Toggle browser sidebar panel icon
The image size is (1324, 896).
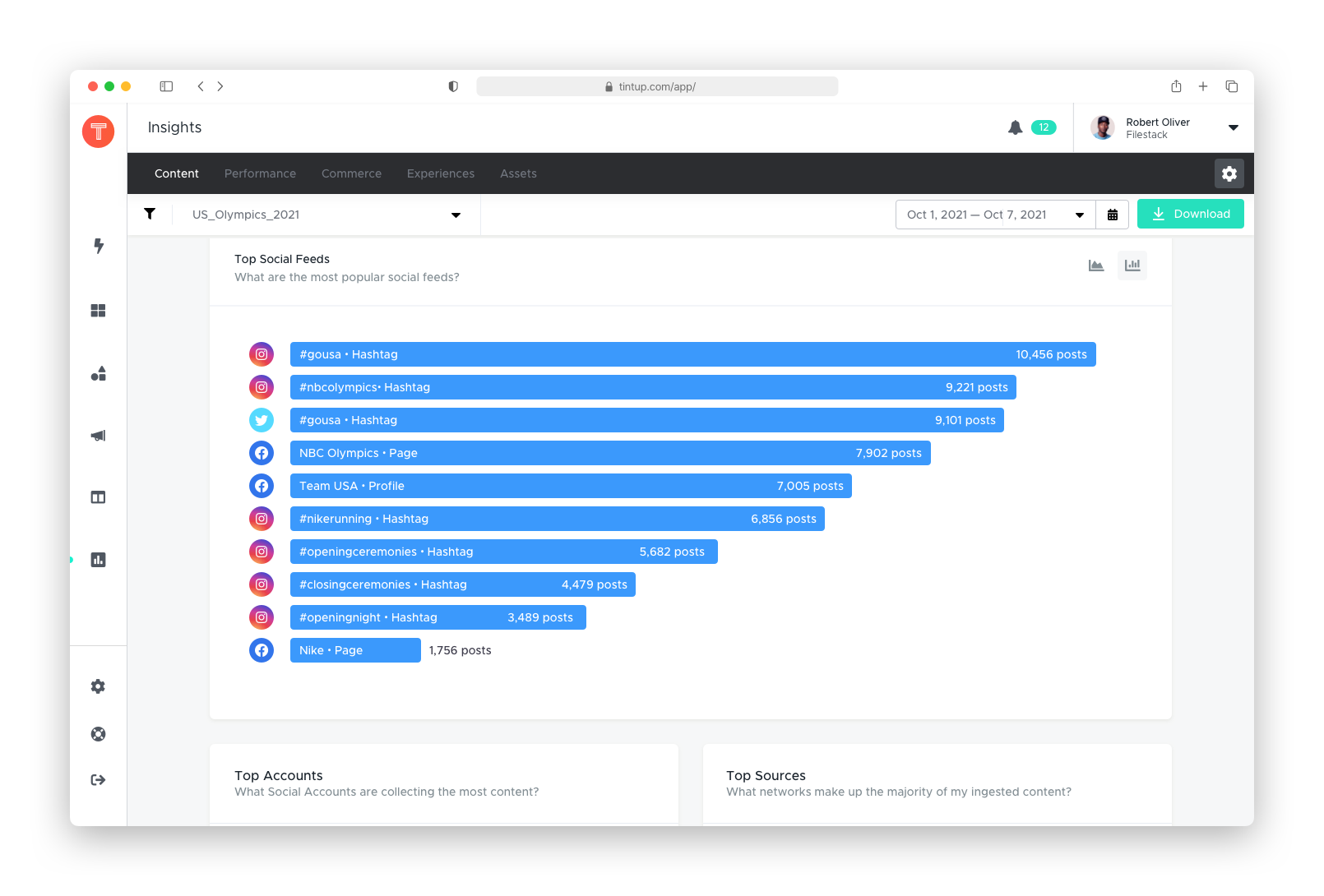coord(166,86)
